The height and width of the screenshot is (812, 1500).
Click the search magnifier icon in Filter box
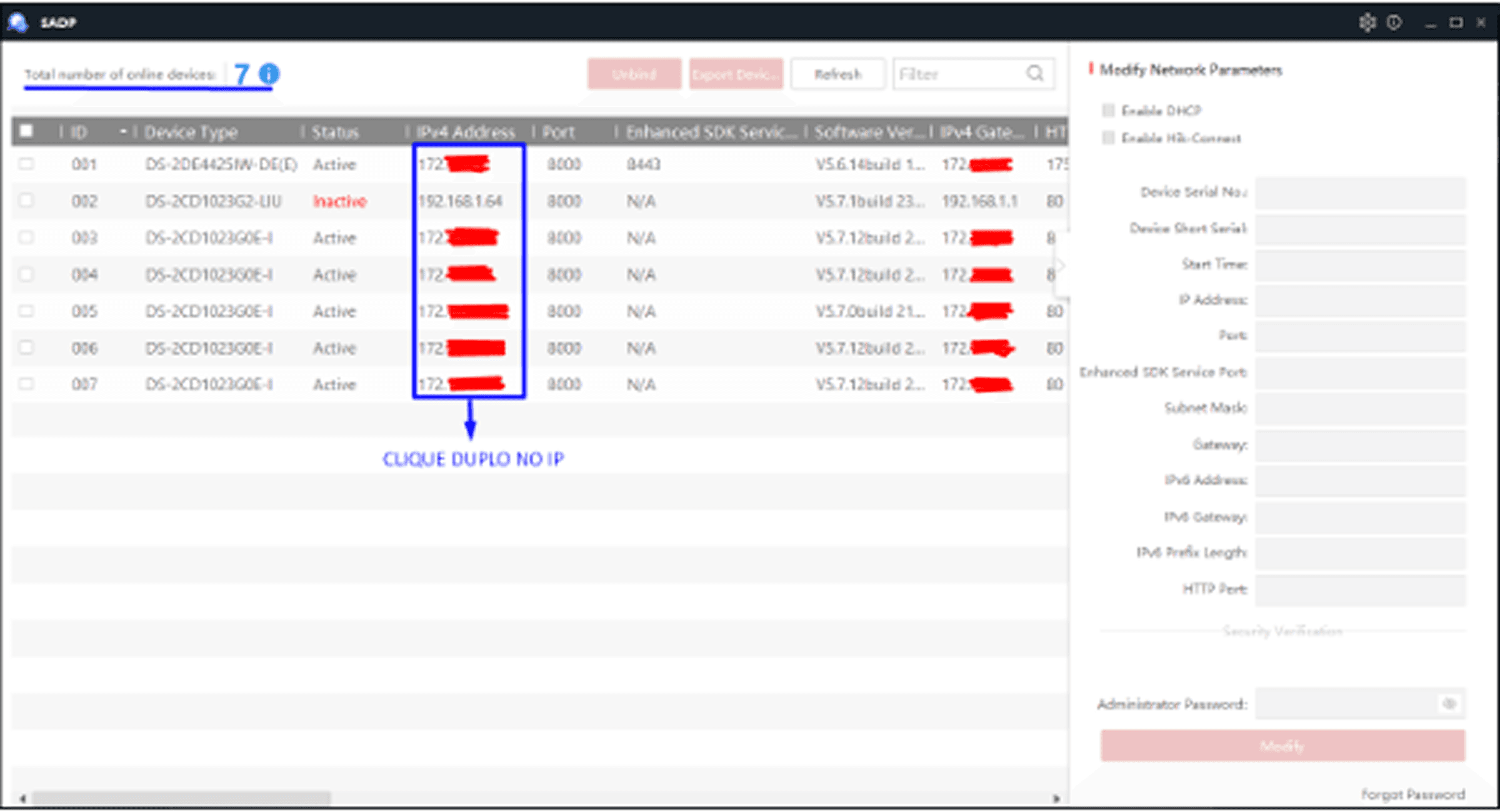point(1035,74)
